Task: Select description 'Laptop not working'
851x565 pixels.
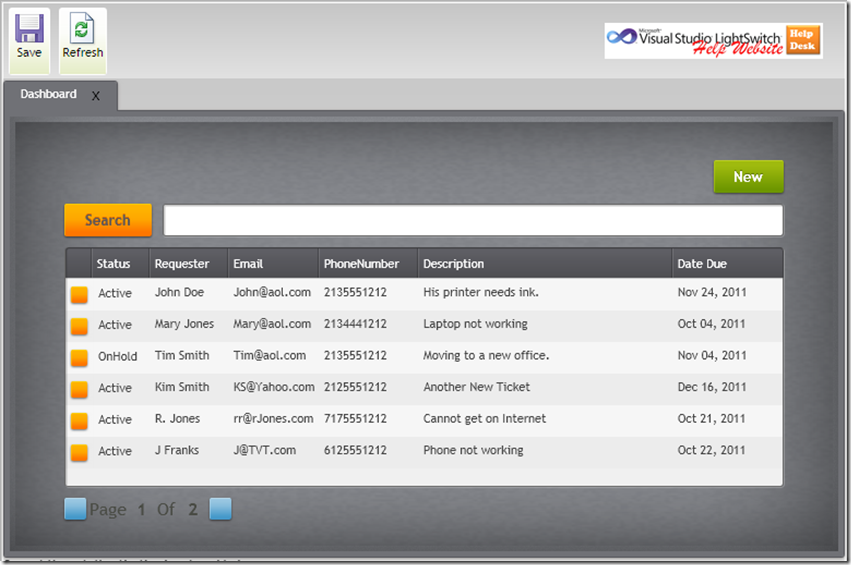Action: pyautogui.click(x=475, y=324)
